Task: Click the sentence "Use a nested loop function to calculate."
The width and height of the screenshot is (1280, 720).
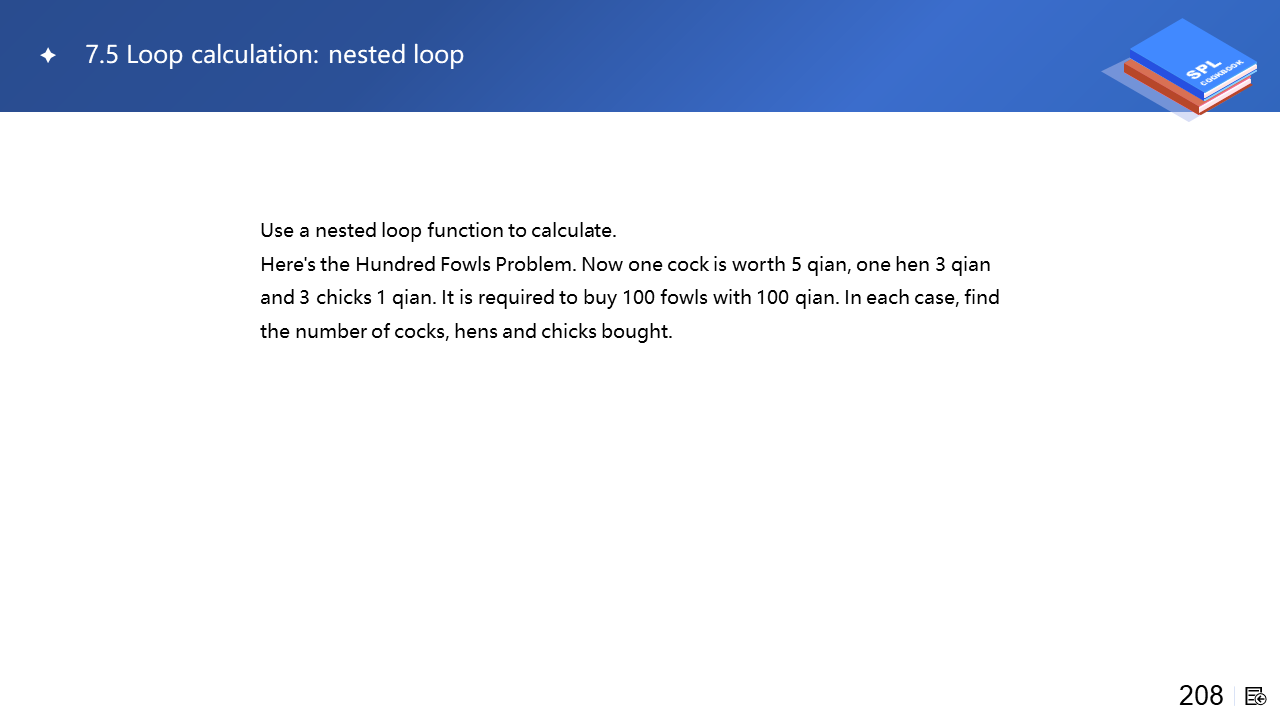Action: (x=438, y=231)
